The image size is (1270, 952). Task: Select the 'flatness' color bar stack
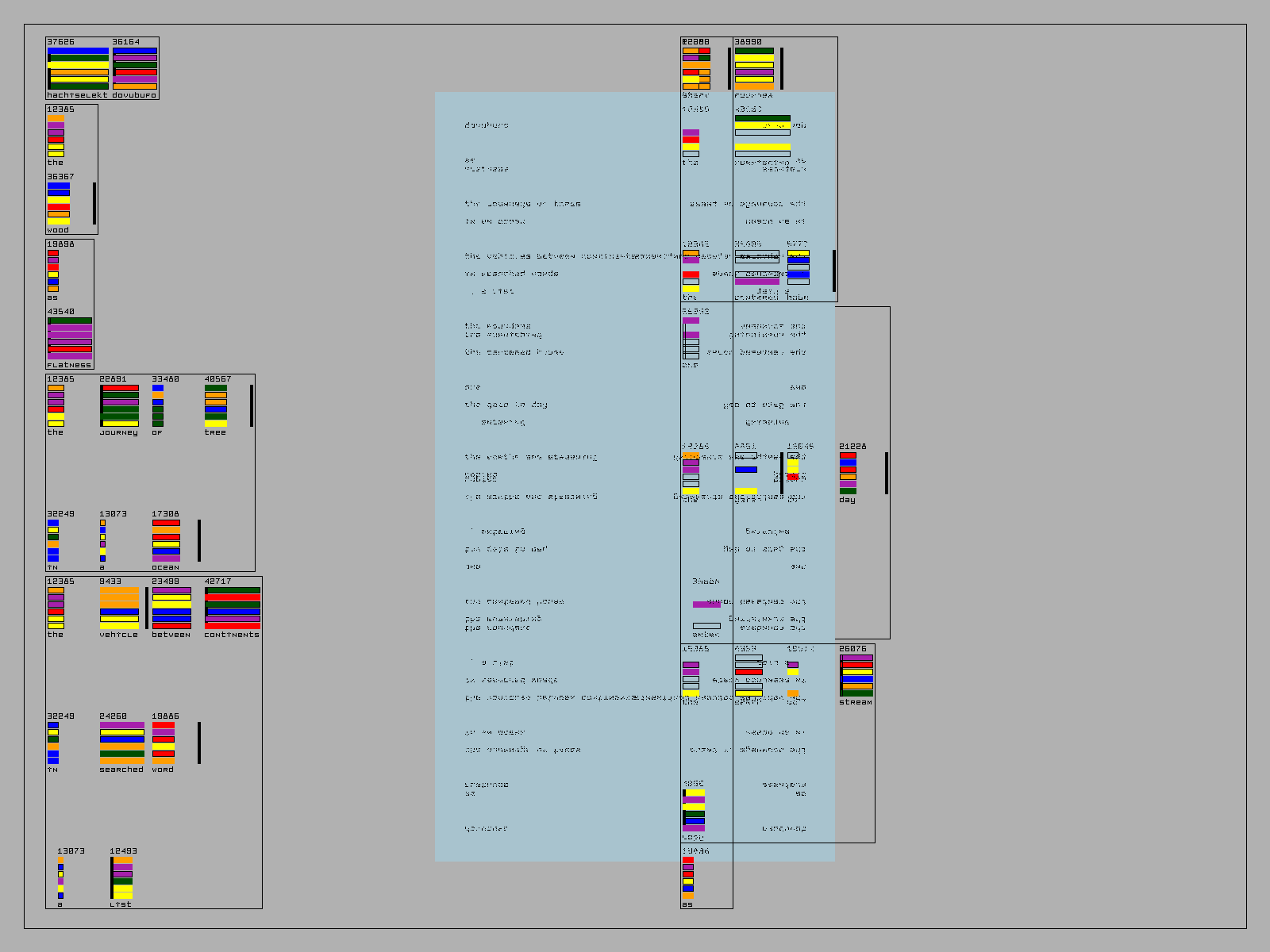(x=70, y=339)
